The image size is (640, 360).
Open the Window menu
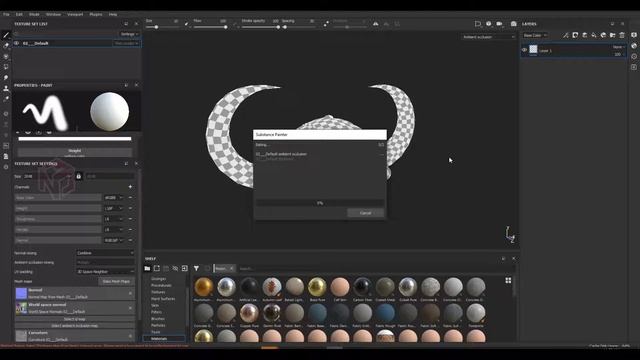pyautogui.click(x=53, y=14)
